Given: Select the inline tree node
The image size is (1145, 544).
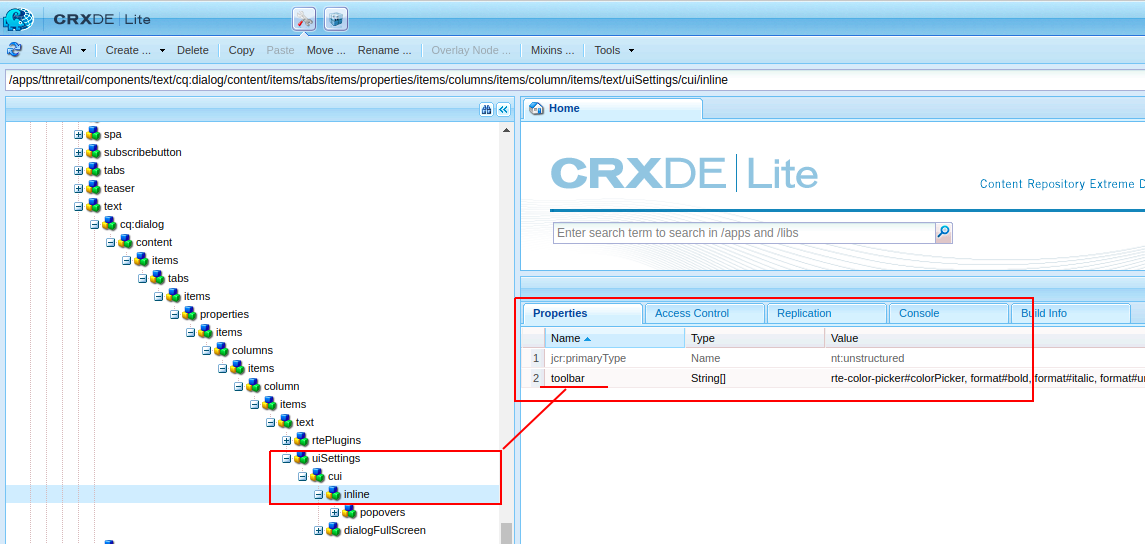Looking at the screenshot, I should coord(356,494).
